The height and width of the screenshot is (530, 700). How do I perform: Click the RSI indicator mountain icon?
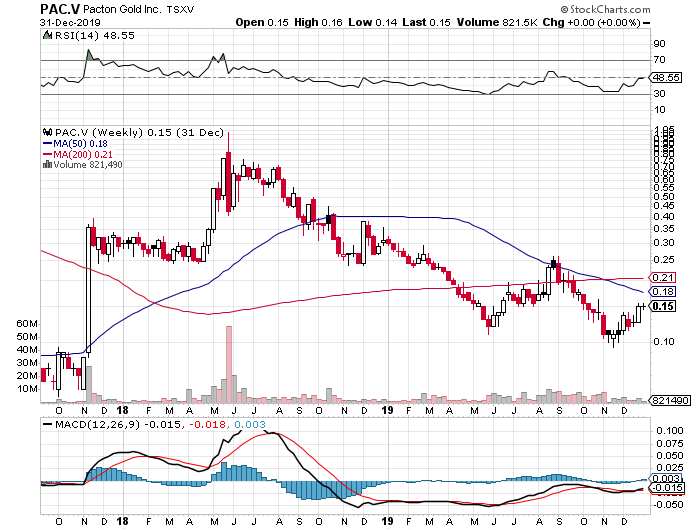pyautogui.click(x=47, y=35)
